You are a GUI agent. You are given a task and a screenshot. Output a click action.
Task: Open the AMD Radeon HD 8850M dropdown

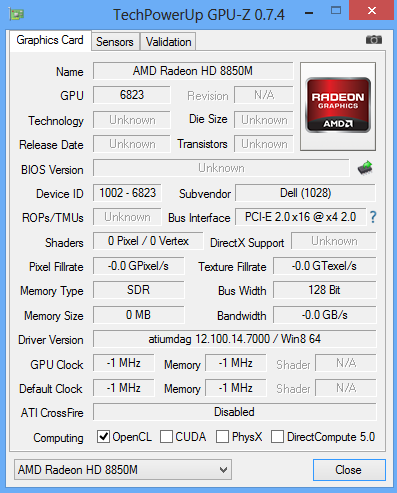click(x=123, y=470)
